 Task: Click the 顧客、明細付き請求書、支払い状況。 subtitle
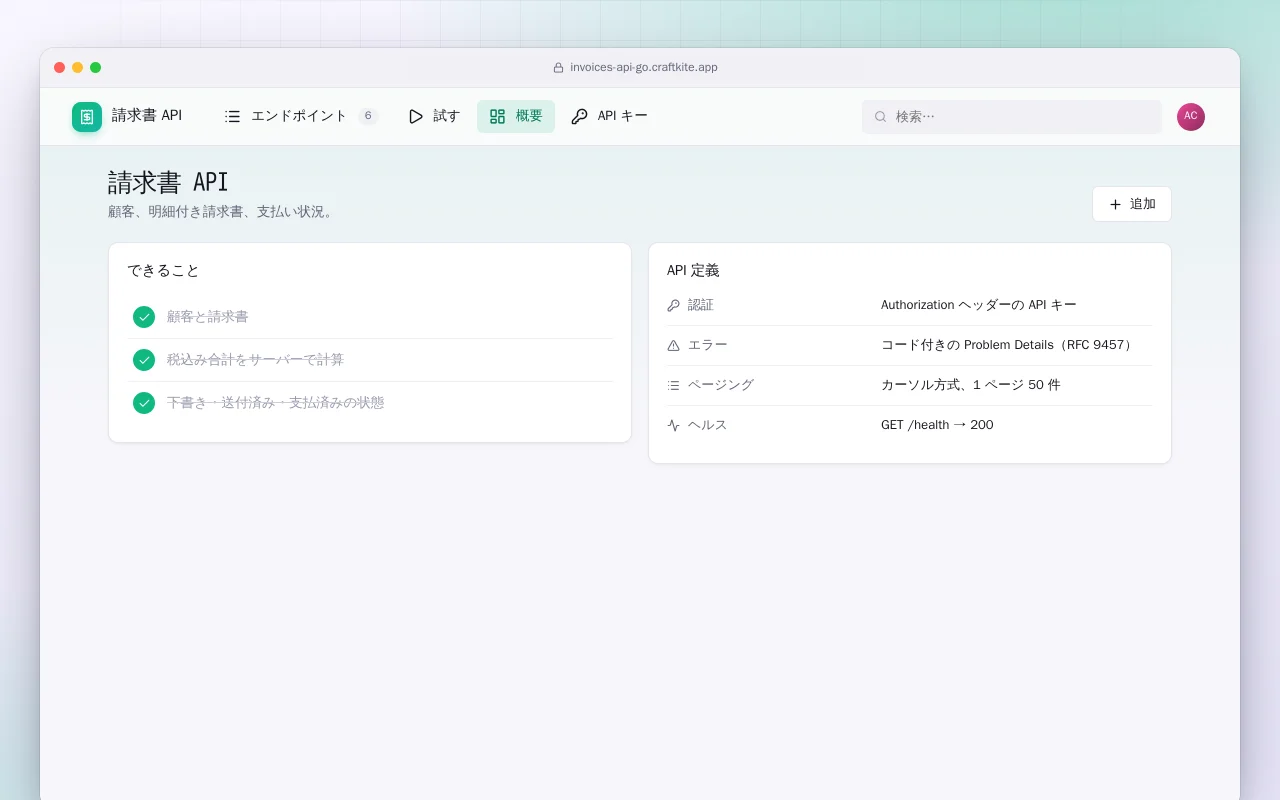tap(222, 212)
